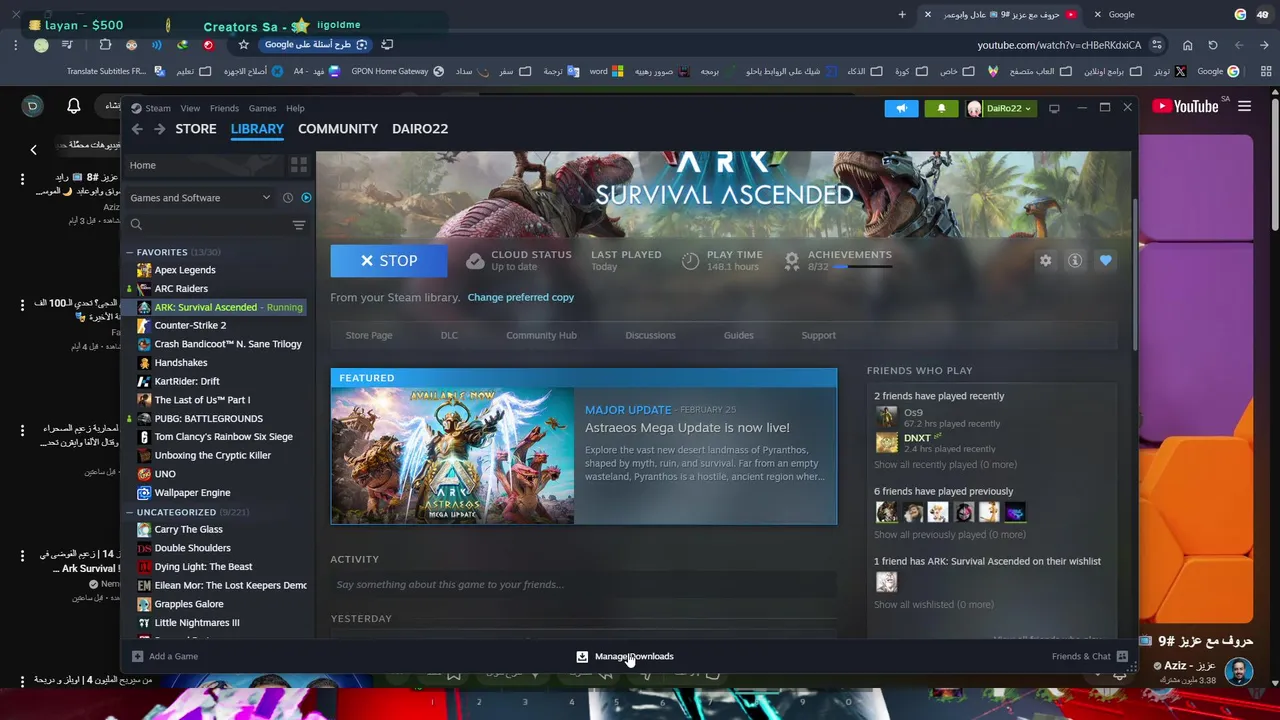Open friend DNXT profile avatar
Viewport: 1280px width, 720px height.
(886, 443)
